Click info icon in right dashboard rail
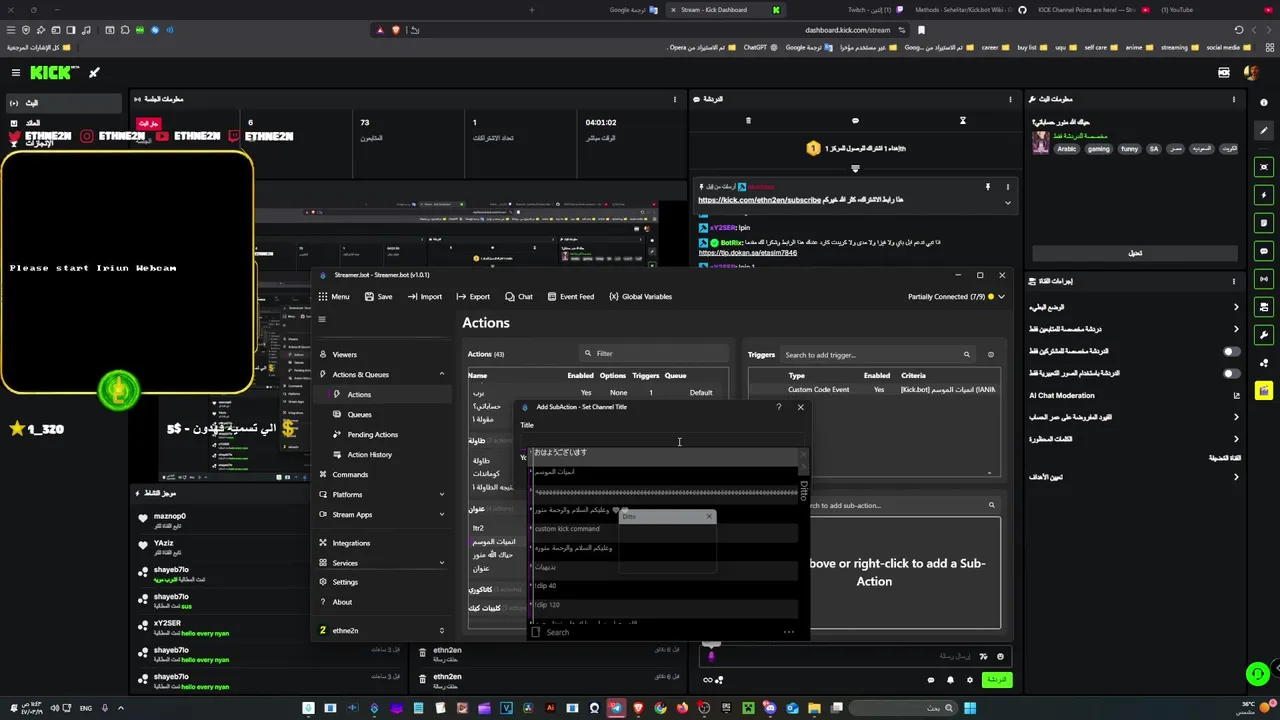Screen dimensions: 1280x720 [x=1265, y=103]
